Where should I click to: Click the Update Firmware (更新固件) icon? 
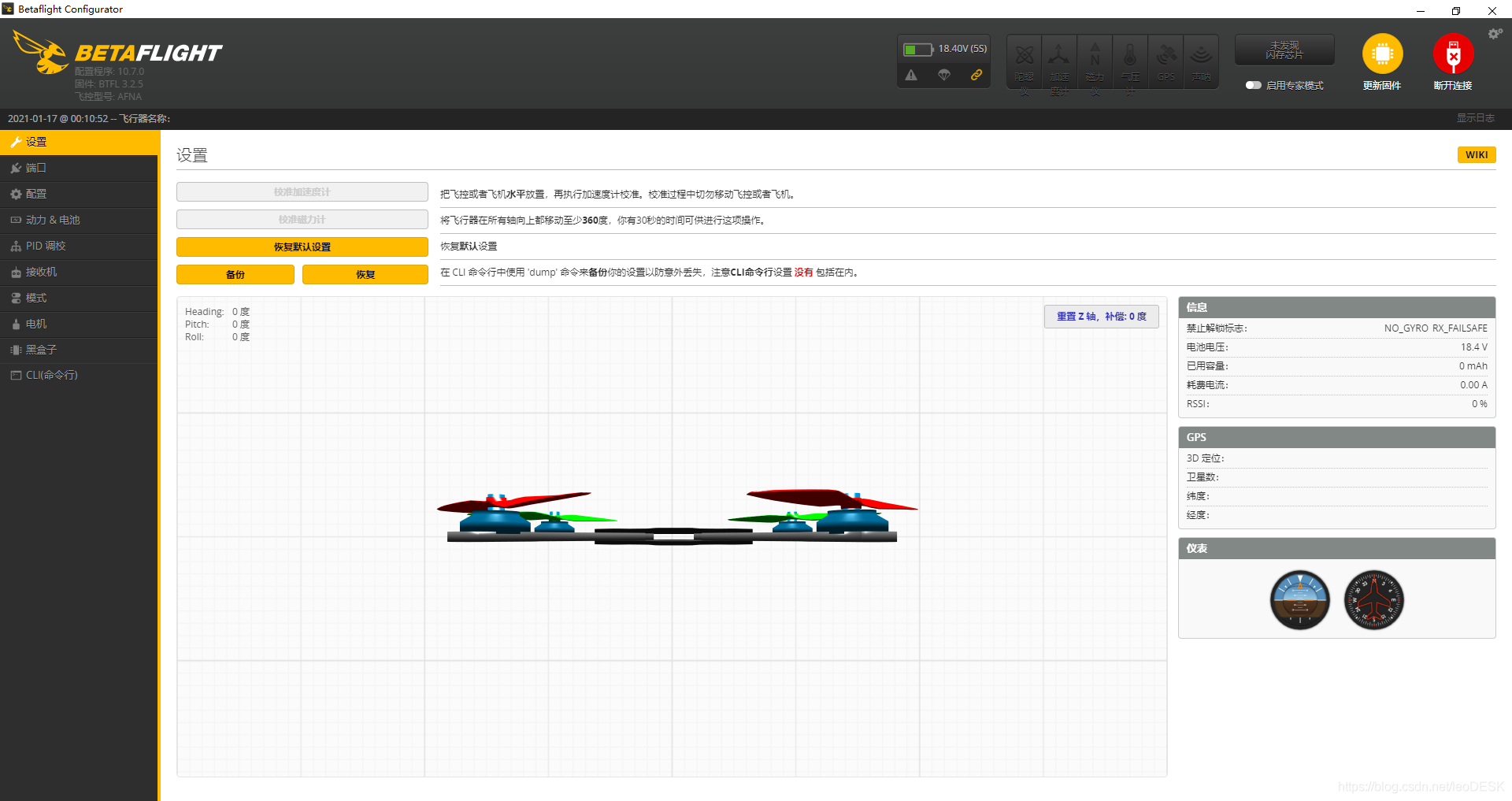pyautogui.click(x=1382, y=54)
